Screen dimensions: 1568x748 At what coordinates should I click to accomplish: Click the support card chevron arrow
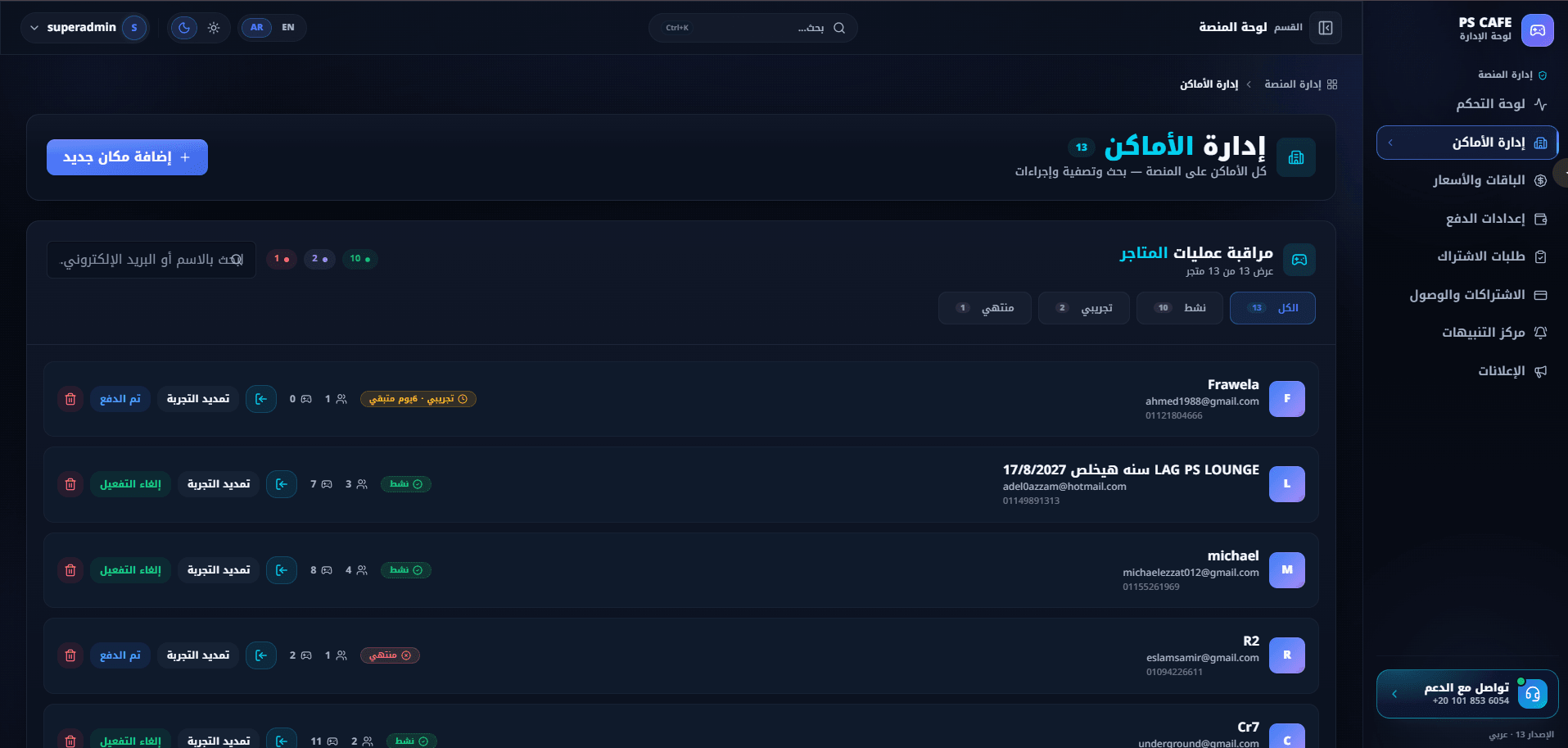click(1394, 694)
